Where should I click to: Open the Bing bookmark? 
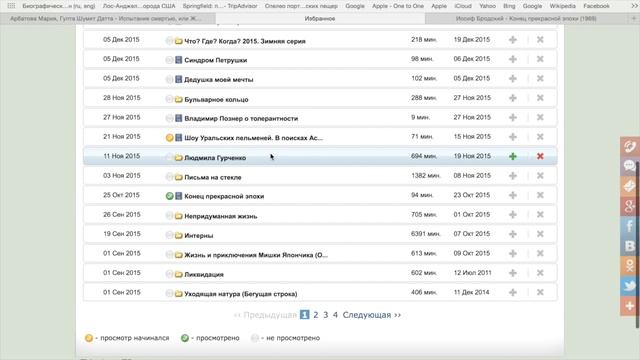point(509,6)
